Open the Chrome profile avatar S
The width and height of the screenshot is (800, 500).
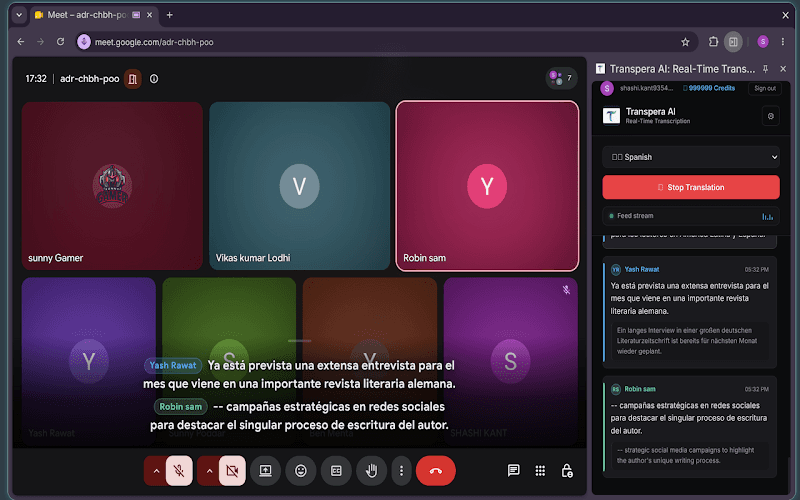tap(763, 42)
